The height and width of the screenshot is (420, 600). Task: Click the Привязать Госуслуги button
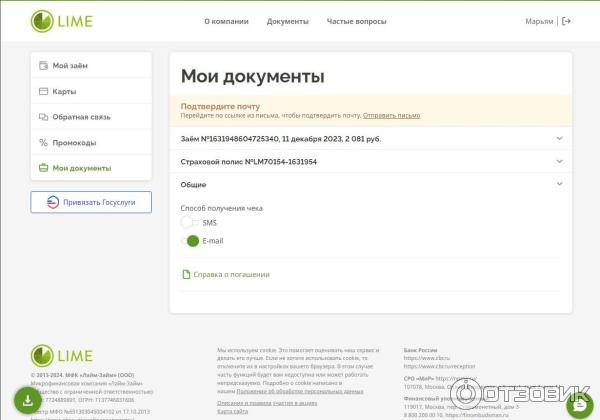[x=91, y=202]
